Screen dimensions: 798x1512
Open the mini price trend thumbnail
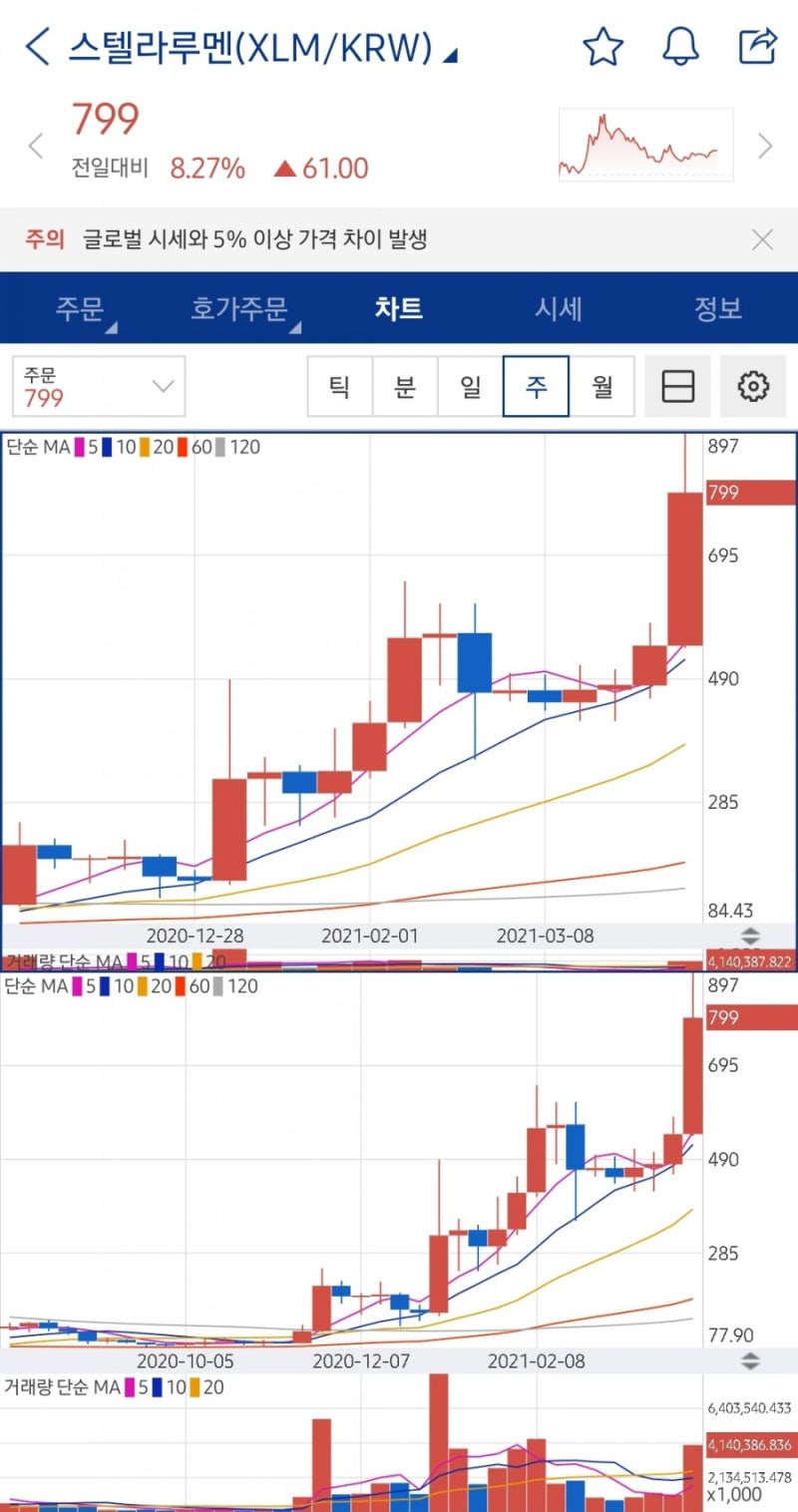pos(645,145)
